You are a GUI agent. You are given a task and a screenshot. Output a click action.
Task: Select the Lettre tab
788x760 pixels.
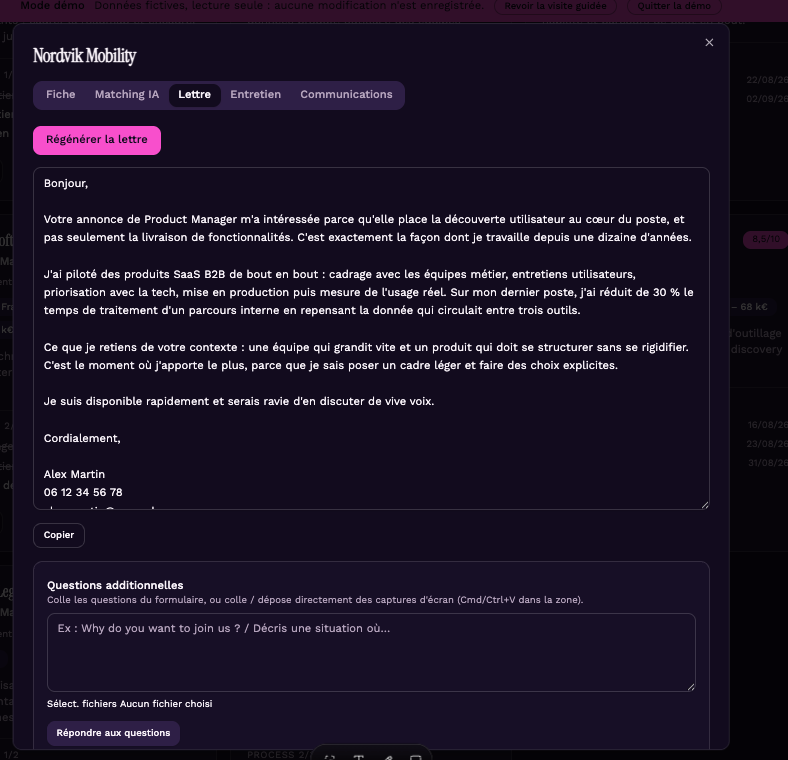pos(194,95)
